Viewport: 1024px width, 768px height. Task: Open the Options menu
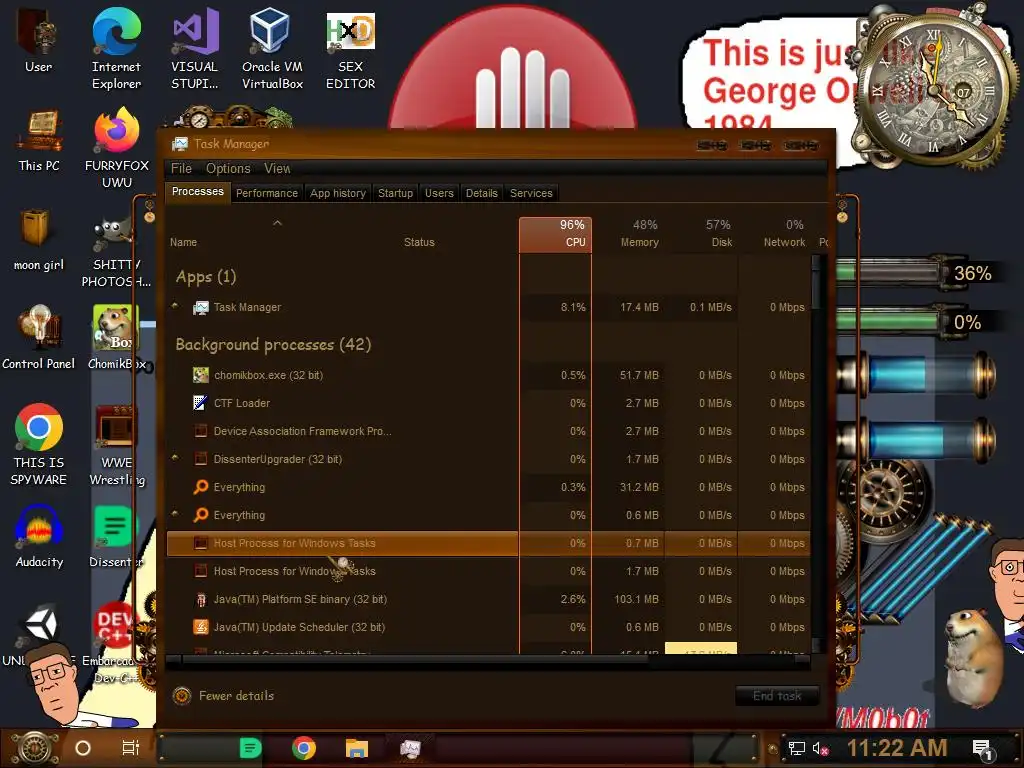(228, 168)
